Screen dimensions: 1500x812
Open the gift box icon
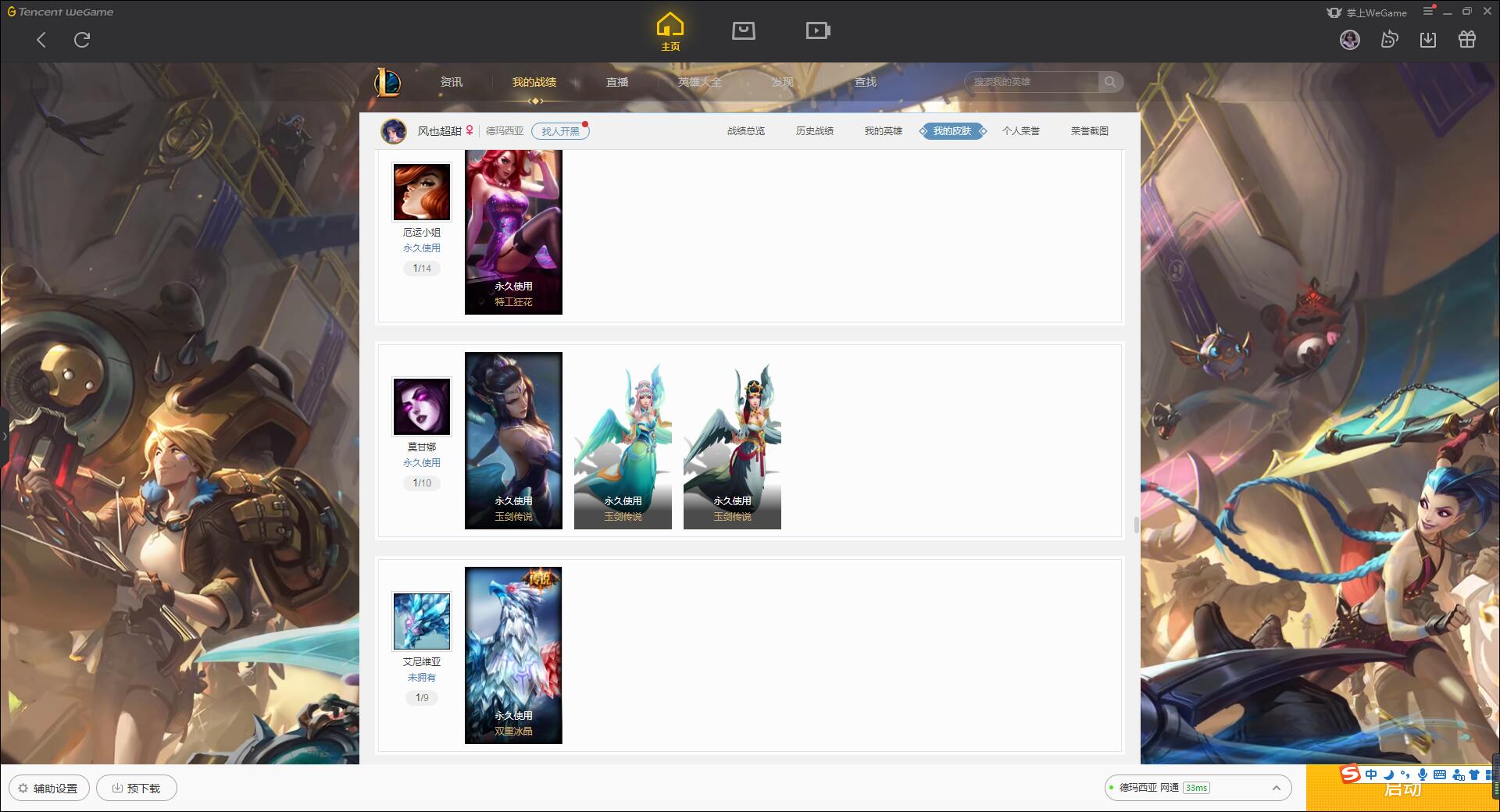click(x=1467, y=39)
